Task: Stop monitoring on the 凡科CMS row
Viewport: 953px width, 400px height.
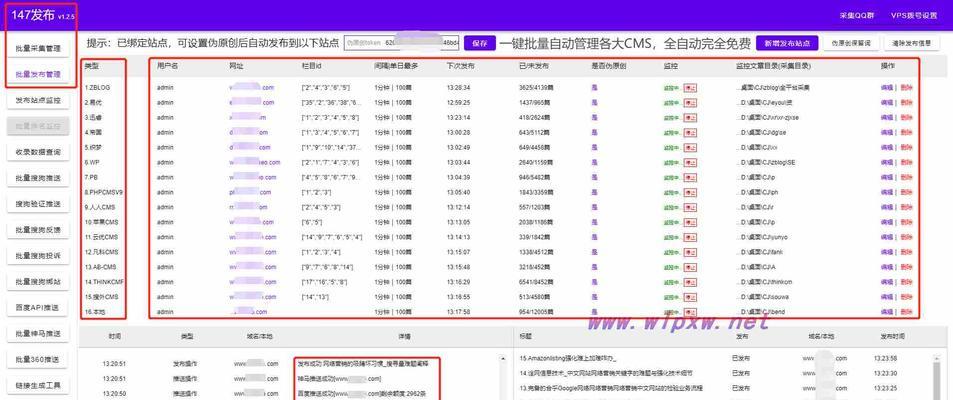Action: tap(690, 252)
